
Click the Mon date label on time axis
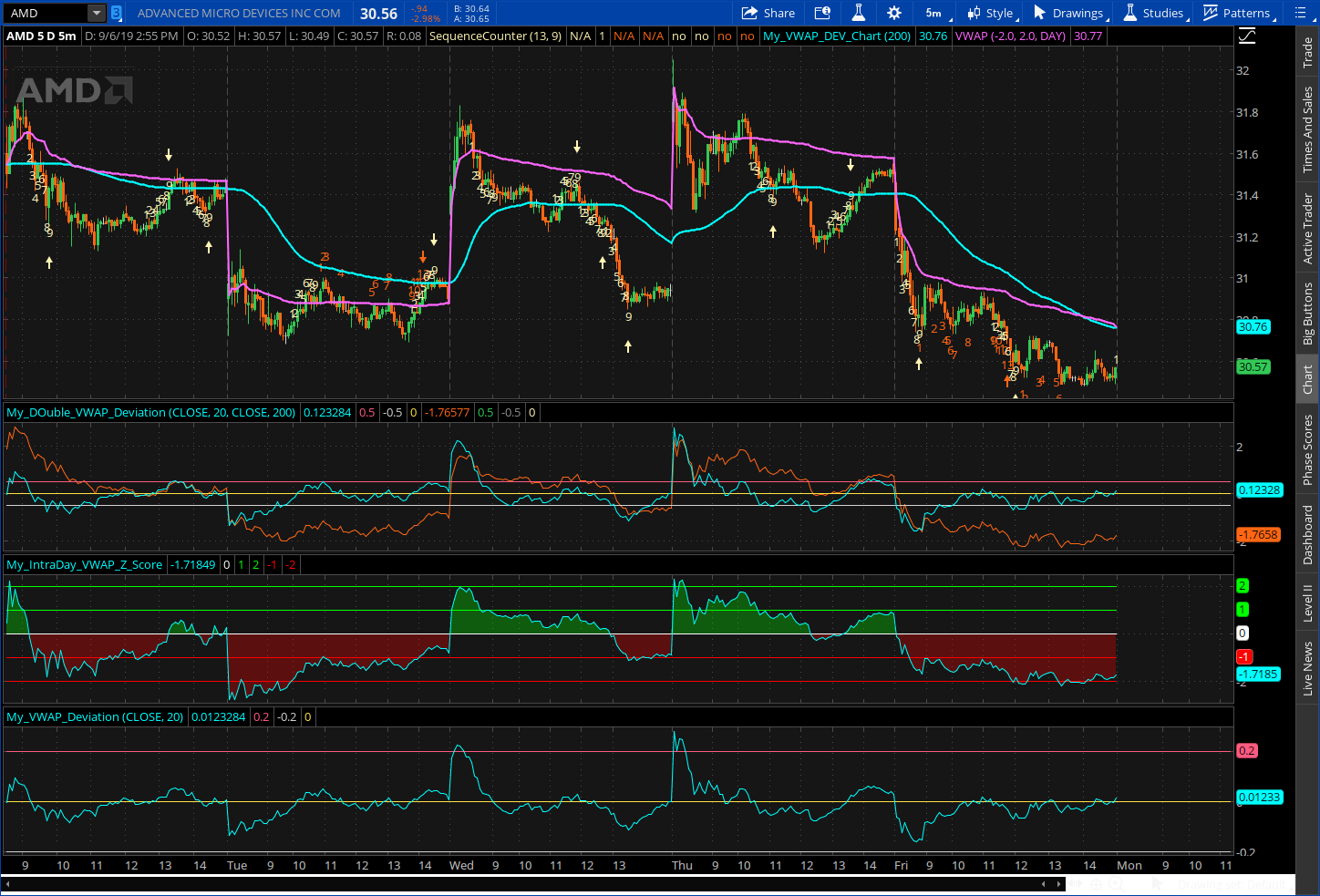click(1129, 866)
